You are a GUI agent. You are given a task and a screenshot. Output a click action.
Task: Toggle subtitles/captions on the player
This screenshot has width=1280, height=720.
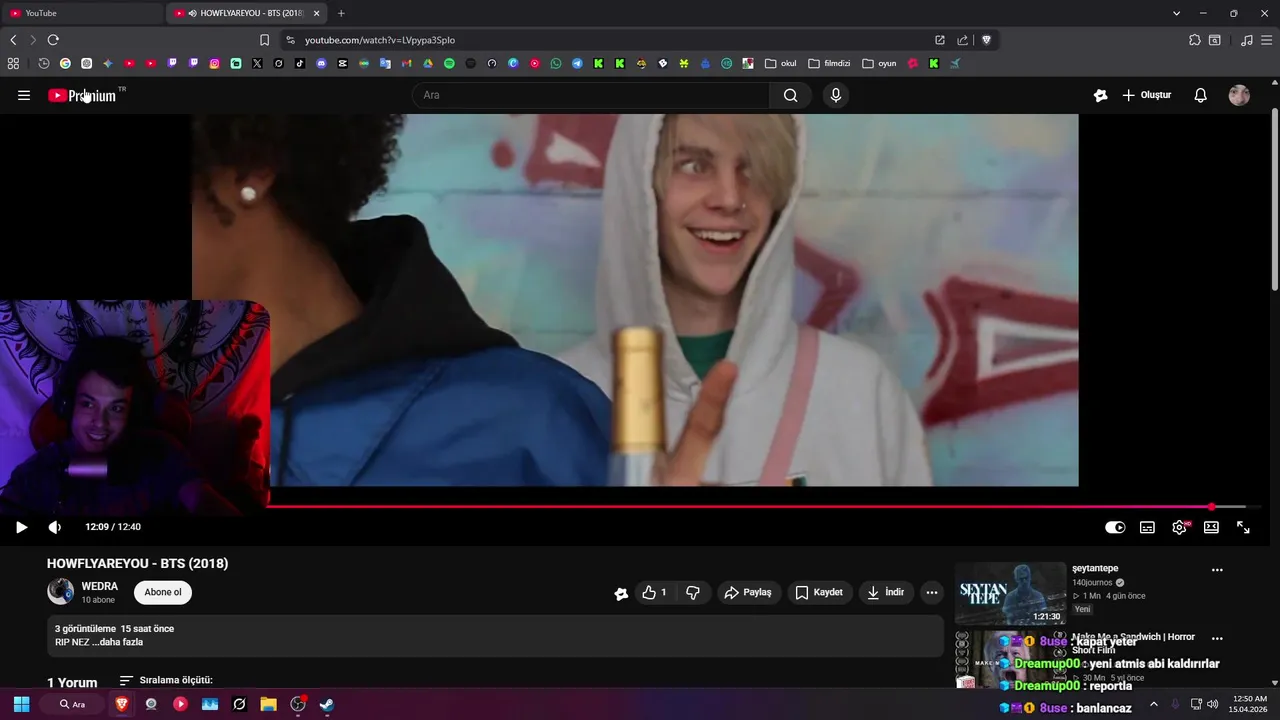[x=1147, y=527]
